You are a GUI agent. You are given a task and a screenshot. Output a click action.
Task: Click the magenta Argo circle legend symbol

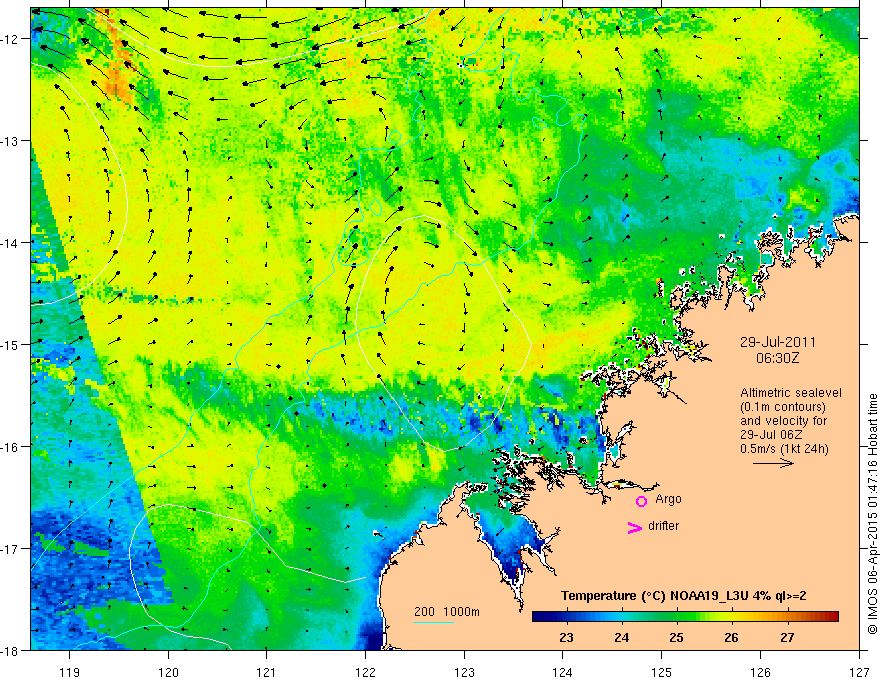coord(641,501)
